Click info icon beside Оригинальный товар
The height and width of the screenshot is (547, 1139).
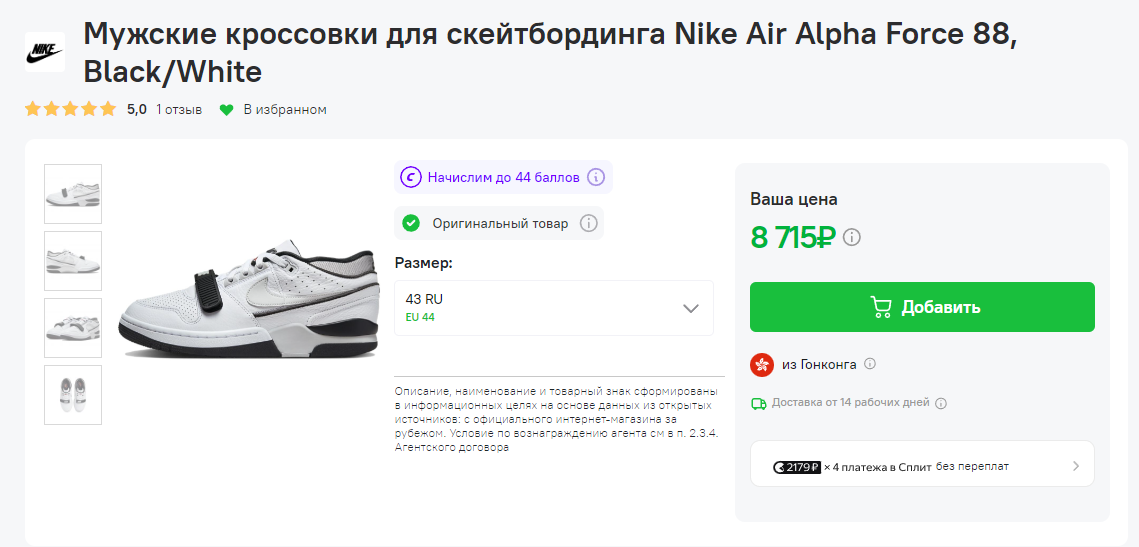point(589,223)
